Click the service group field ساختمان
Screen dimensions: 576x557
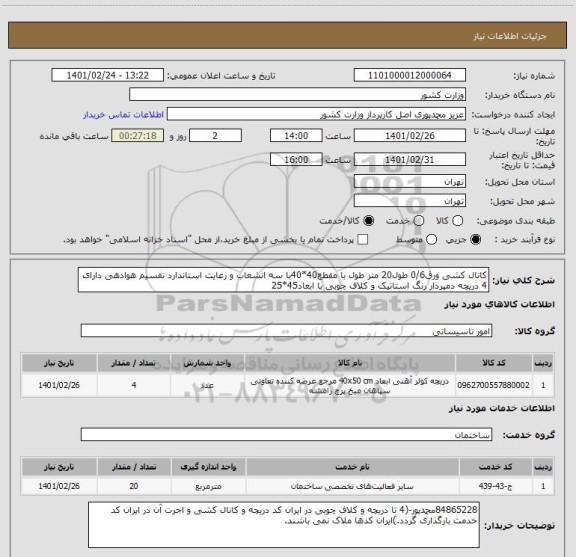click(x=286, y=435)
